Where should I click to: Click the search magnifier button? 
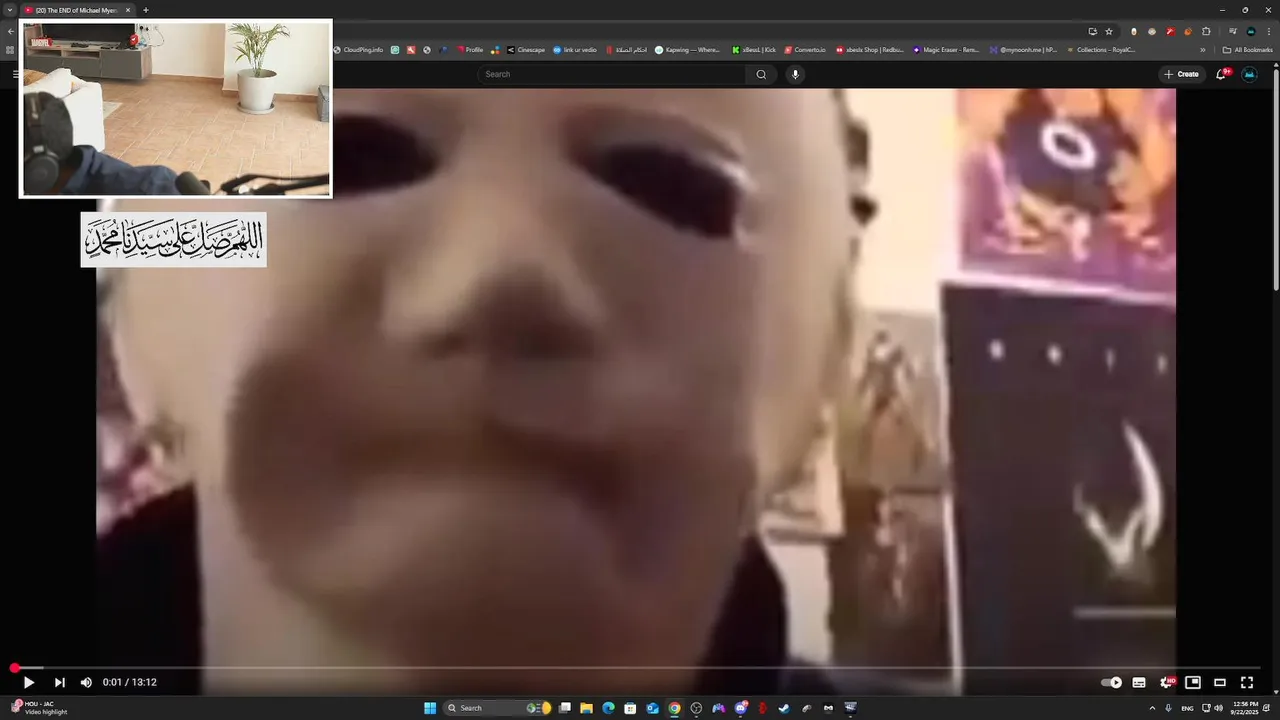761,74
